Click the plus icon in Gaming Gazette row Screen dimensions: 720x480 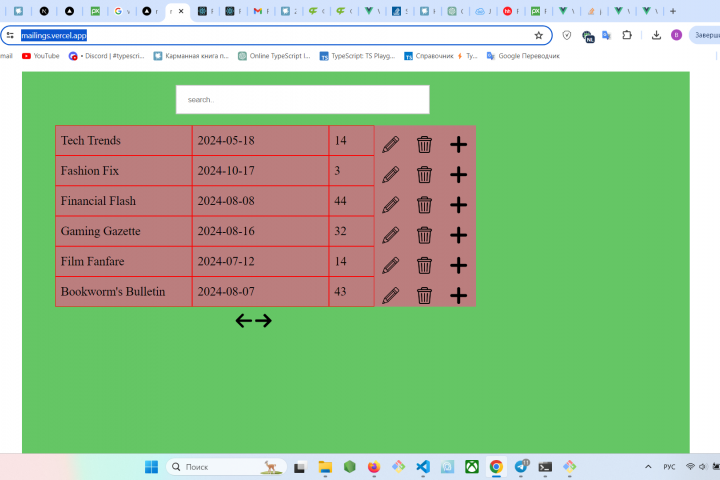tap(458, 235)
